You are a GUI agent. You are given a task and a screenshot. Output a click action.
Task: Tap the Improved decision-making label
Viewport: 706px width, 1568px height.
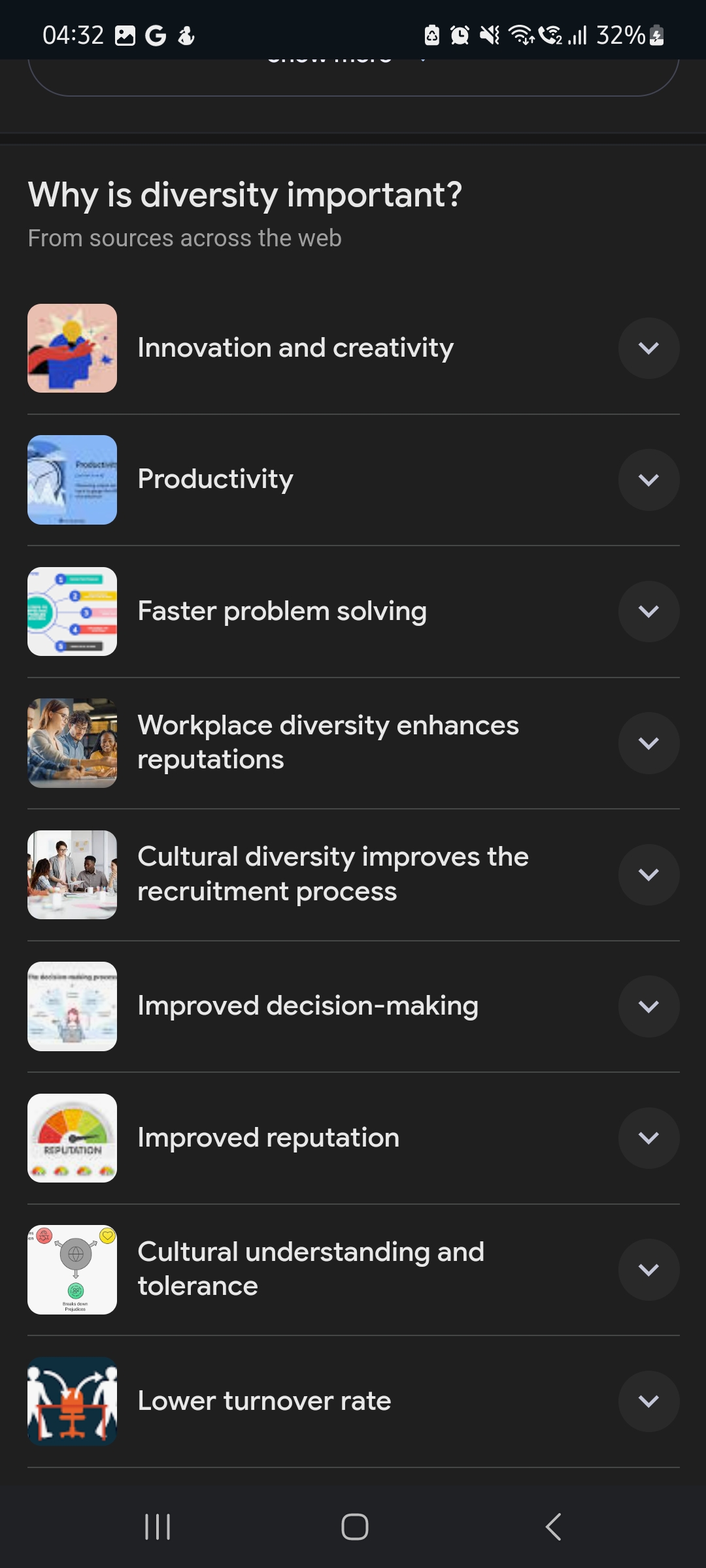click(x=308, y=1006)
